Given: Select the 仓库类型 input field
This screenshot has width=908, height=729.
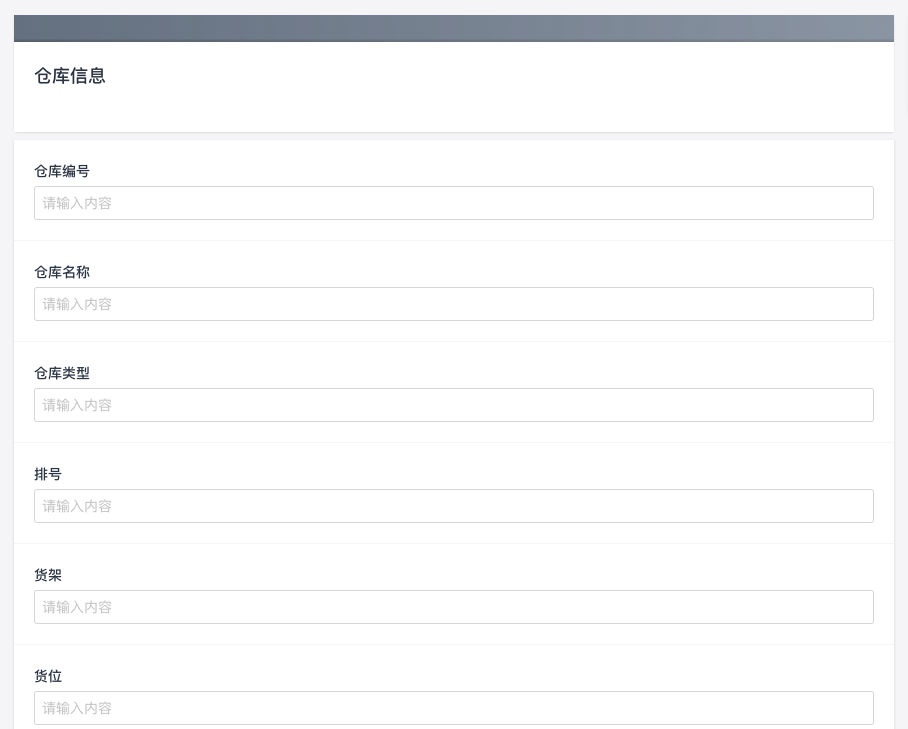Looking at the screenshot, I should tap(453, 405).
